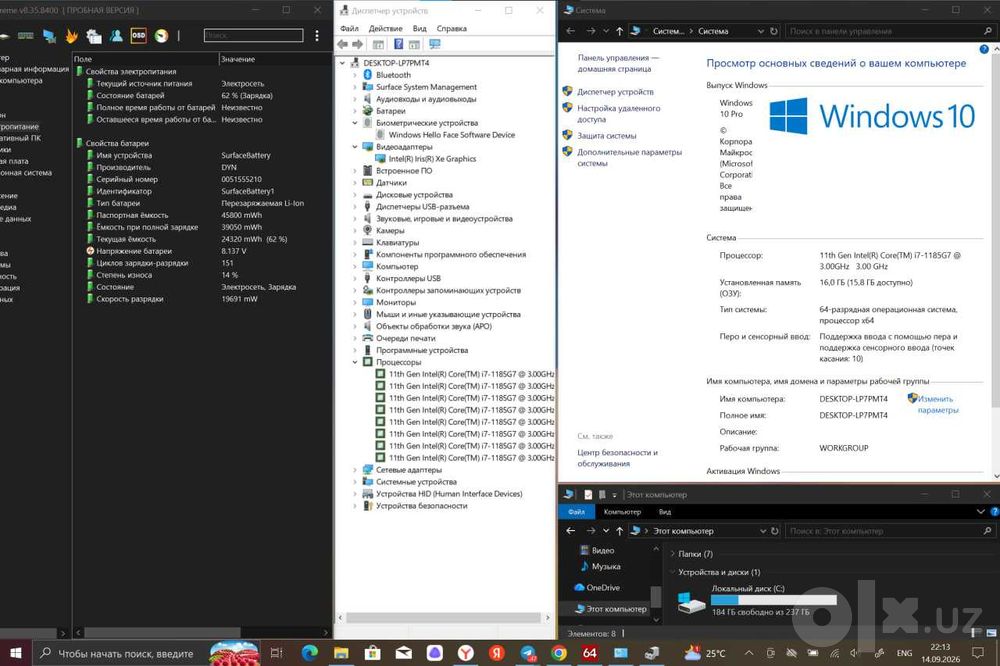This screenshot has height=666, width=1000.
Task: Click up arrow in the Система window
Action: pos(619,31)
